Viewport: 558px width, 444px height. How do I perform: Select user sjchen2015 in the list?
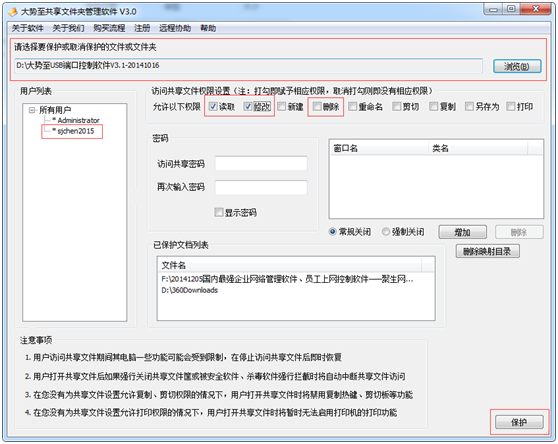(x=76, y=131)
